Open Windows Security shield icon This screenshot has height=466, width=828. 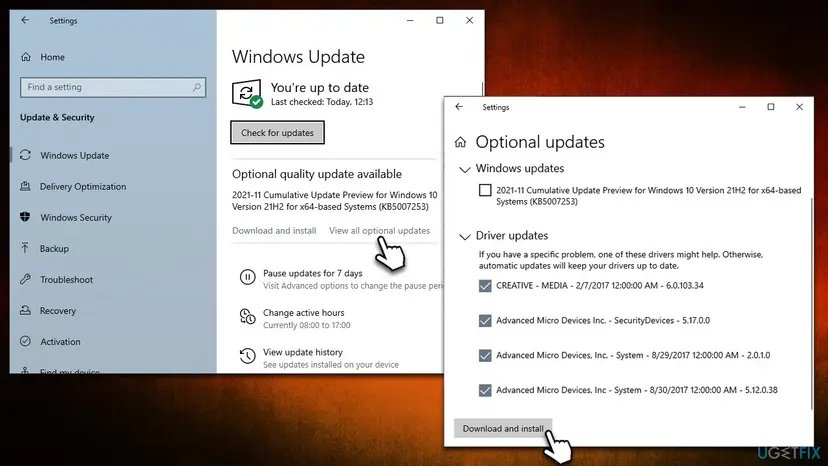coord(25,217)
